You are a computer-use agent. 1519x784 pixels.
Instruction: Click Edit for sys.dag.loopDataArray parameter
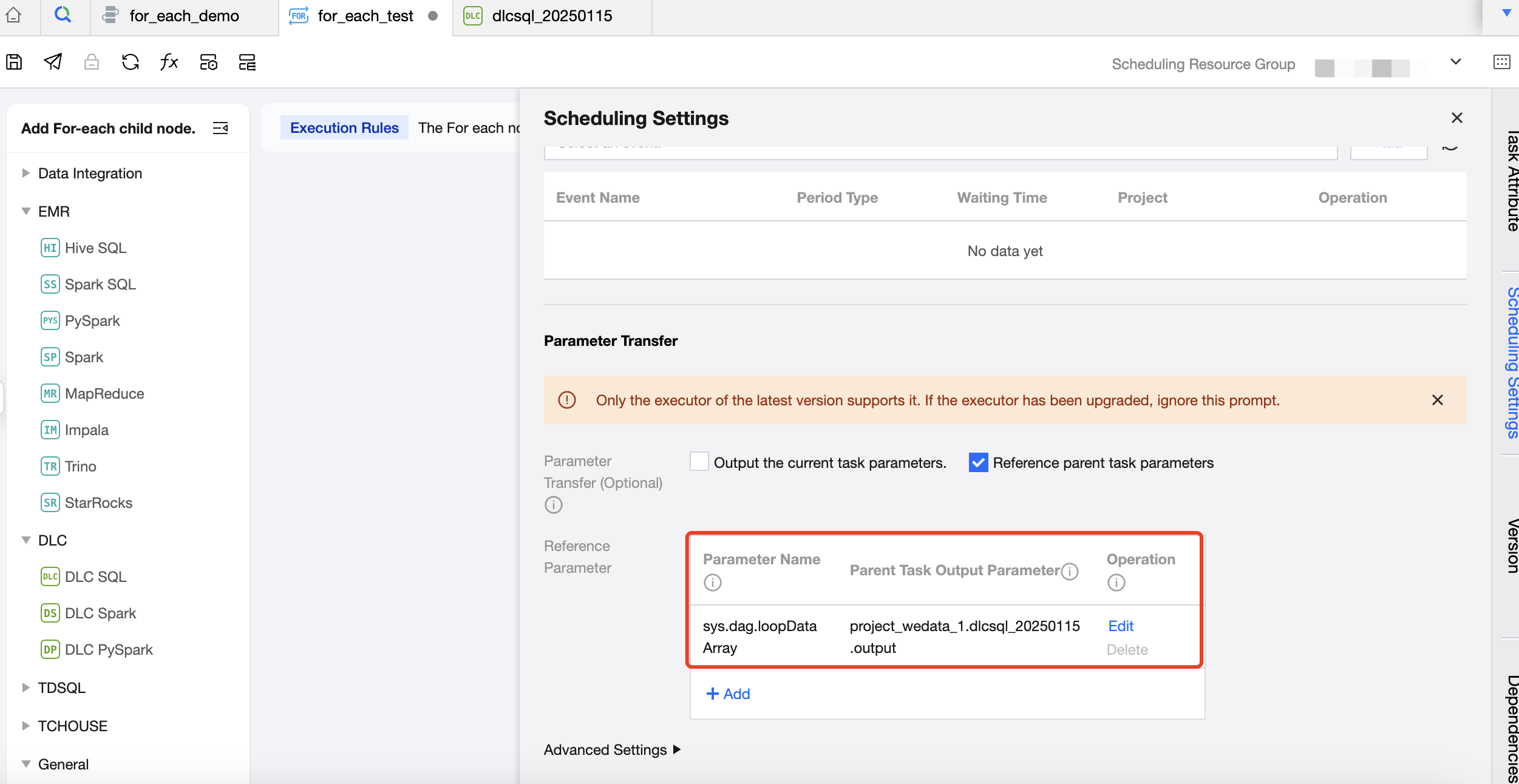(1121, 626)
